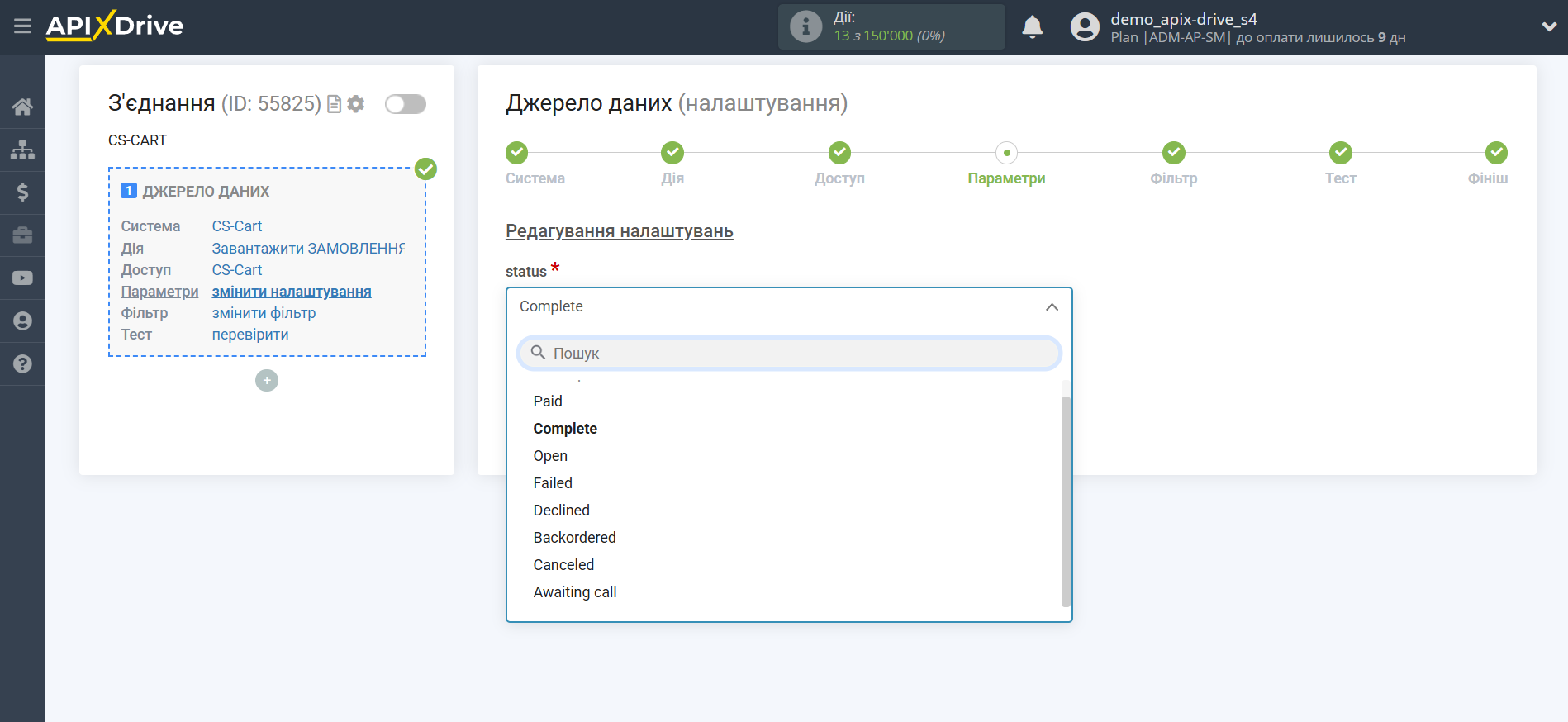
Task: Open the connections sitemap icon
Action: [22, 150]
